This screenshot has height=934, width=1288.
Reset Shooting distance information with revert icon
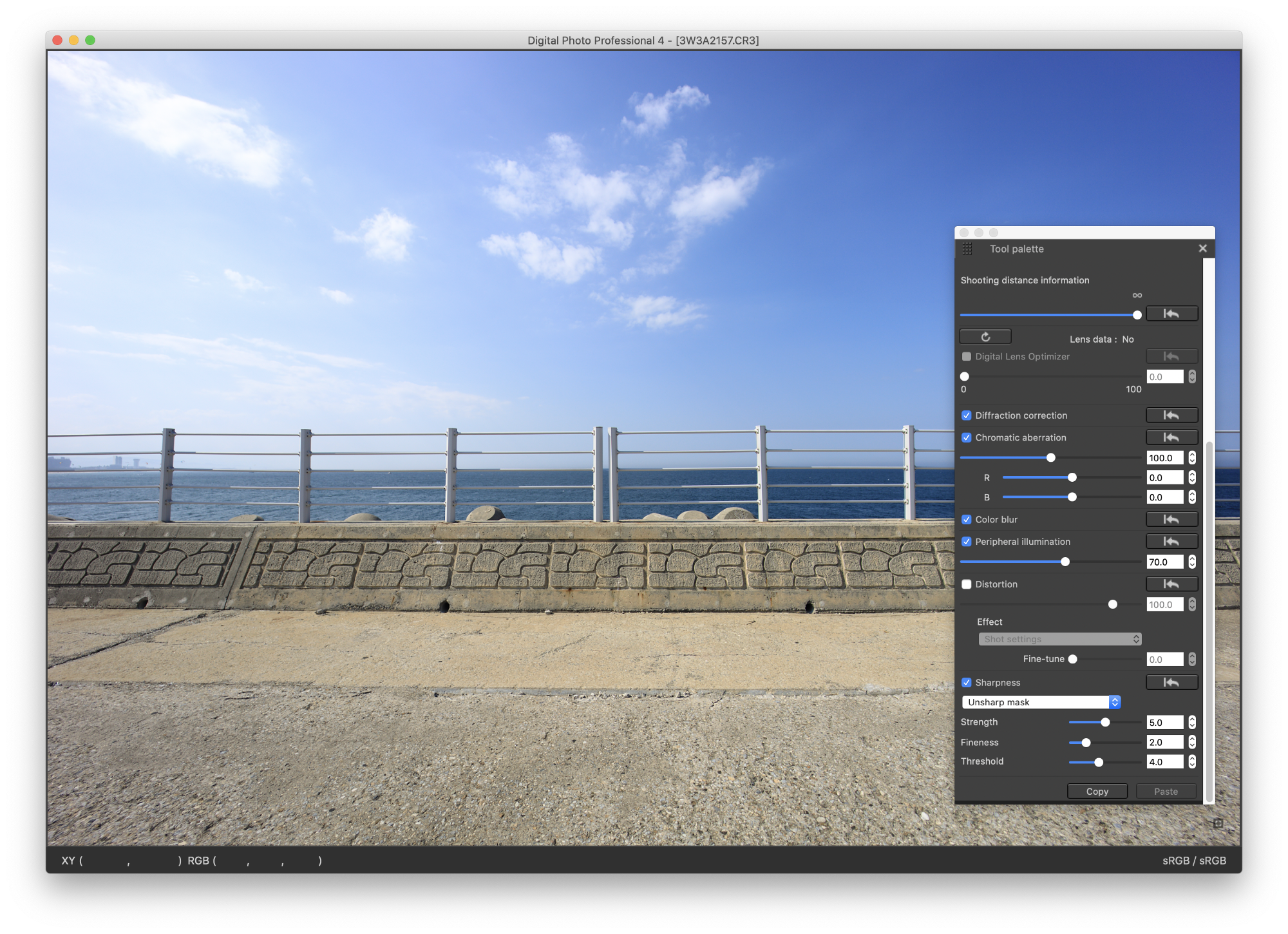tap(1171, 314)
